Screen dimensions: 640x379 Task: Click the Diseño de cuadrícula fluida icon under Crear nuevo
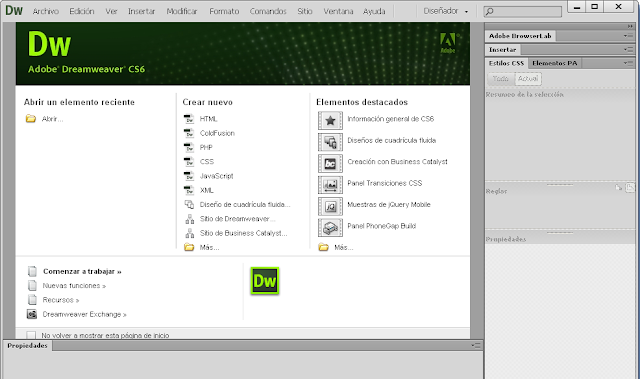pyautogui.click(x=189, y=204)
